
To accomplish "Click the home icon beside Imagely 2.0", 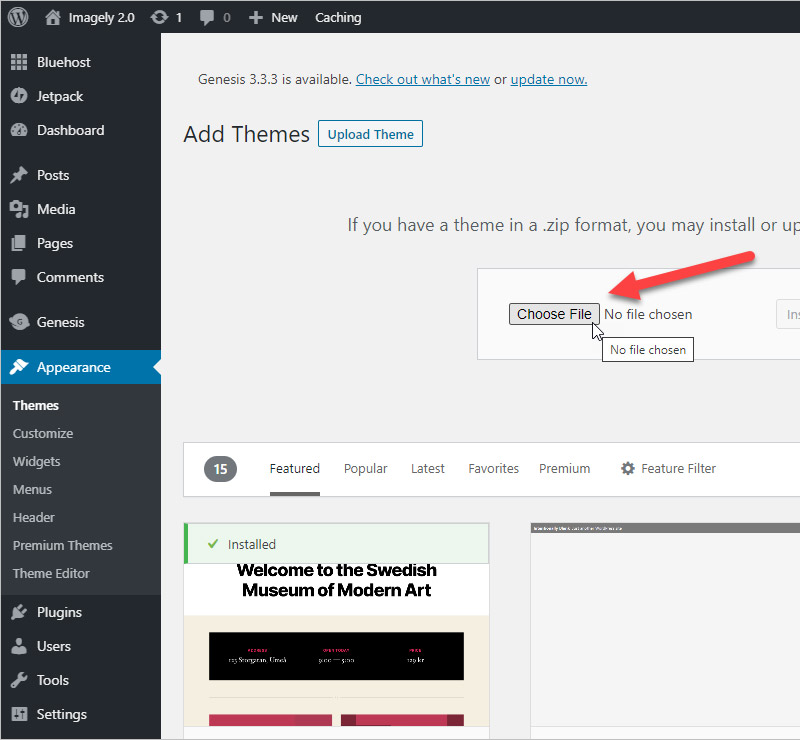I will pos(53,17).
